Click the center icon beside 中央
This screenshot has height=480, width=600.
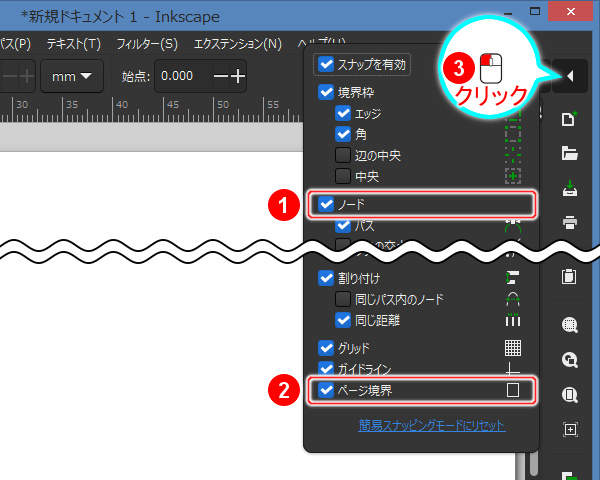513,176
